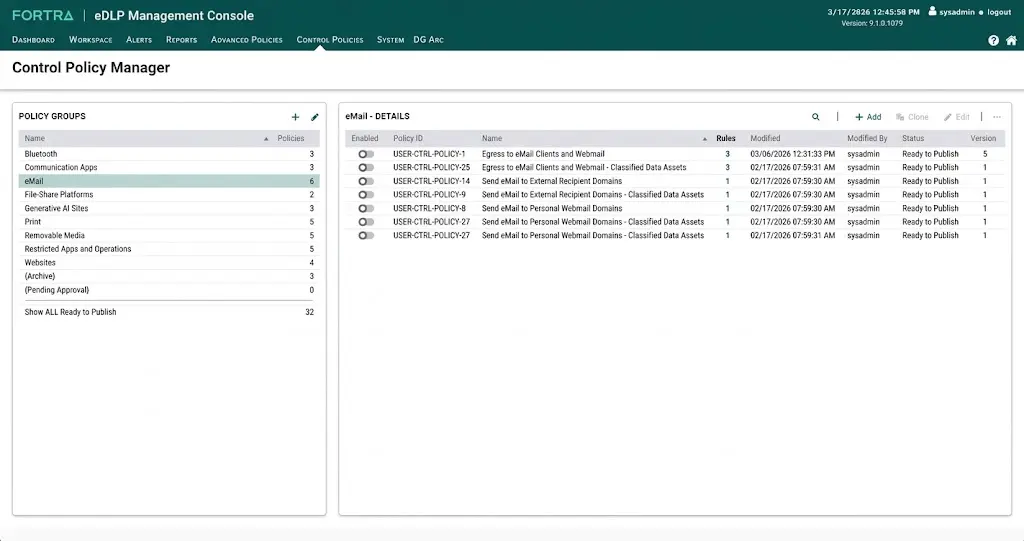Select policy Egress to eMail Clients and Webmail

(x=543, y=154)
